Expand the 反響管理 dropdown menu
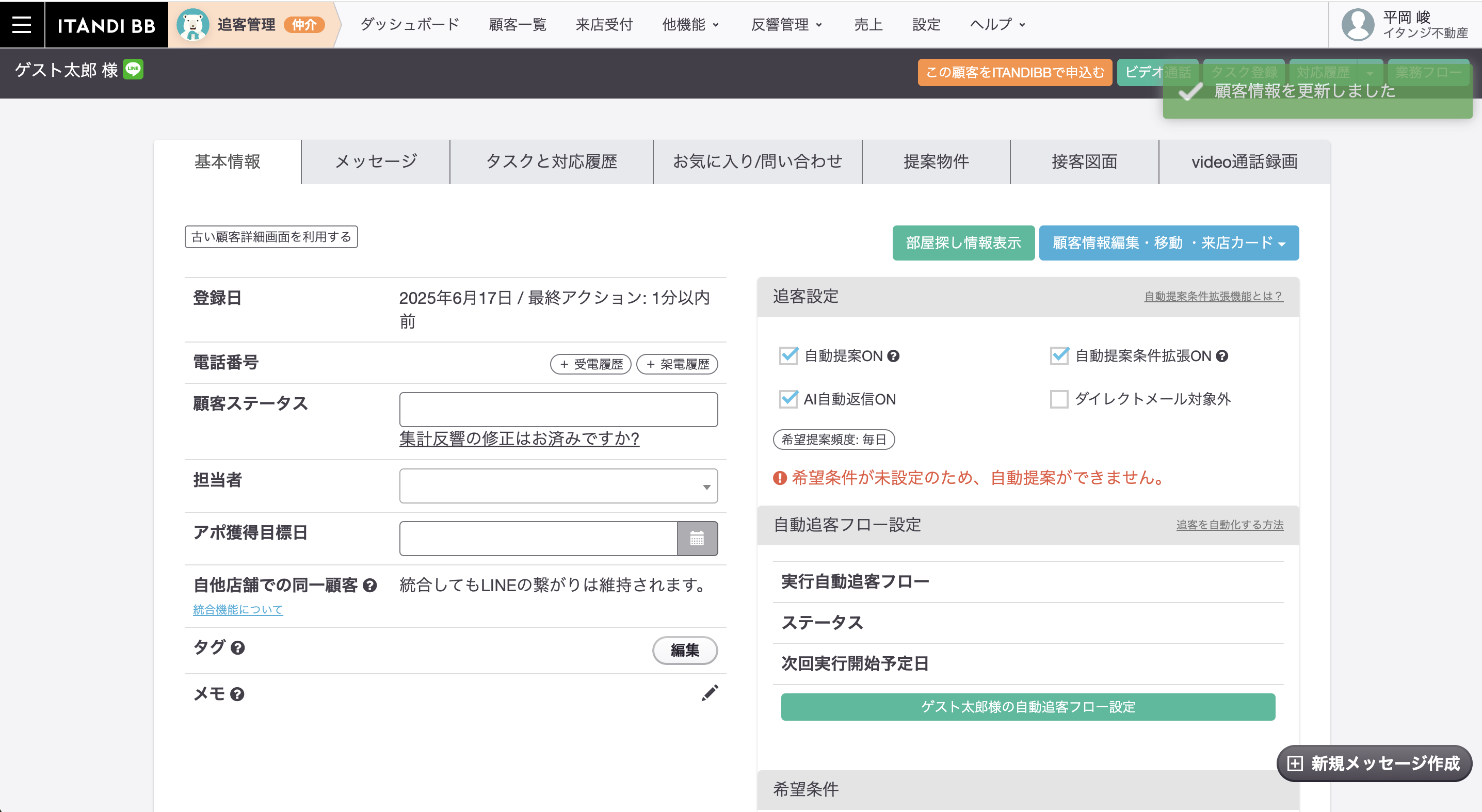This screenshot has height=812, width=1482. pos(786,25)
